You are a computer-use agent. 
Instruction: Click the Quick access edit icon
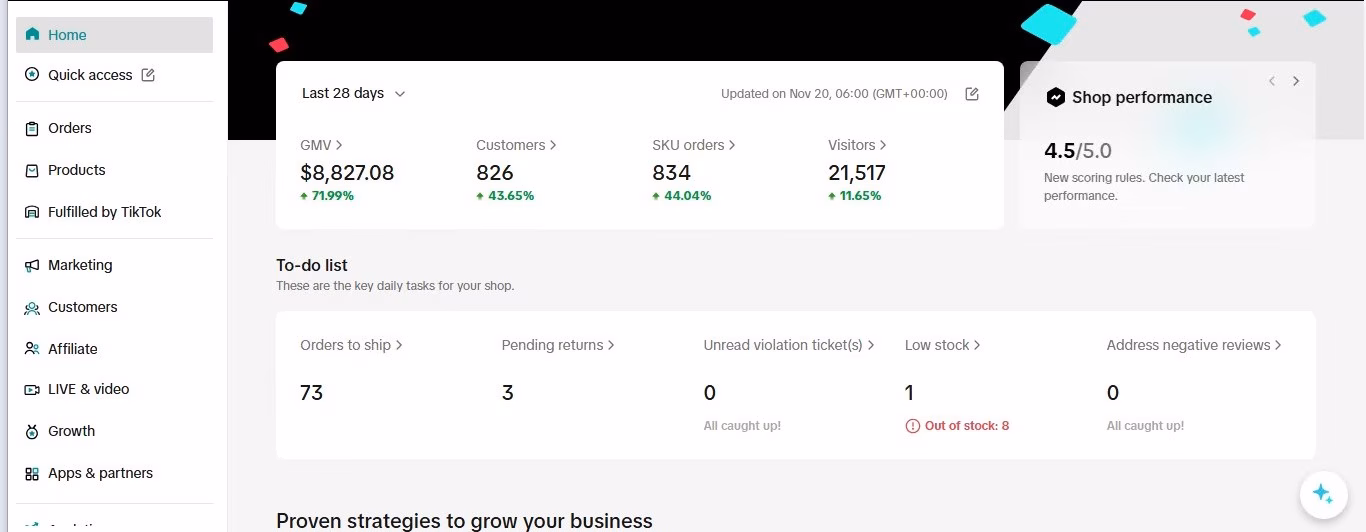[x=148, y=75]
